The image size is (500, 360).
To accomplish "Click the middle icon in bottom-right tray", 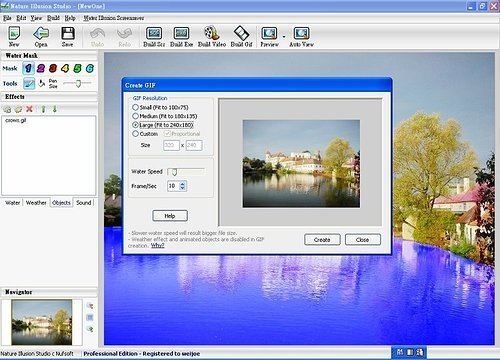I will click(410, 352).
